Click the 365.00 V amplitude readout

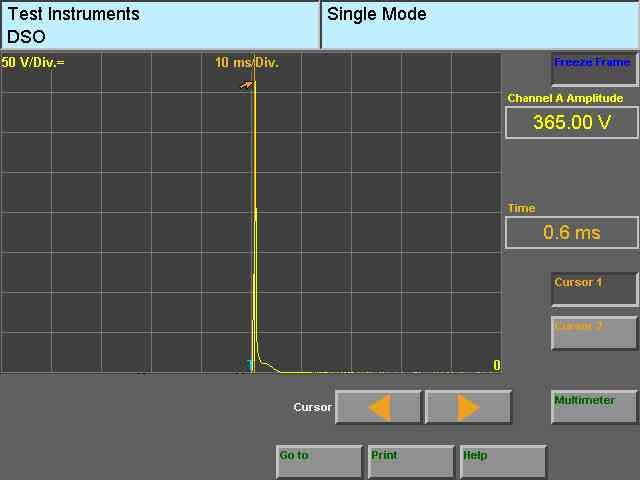[x=571, y=123]
